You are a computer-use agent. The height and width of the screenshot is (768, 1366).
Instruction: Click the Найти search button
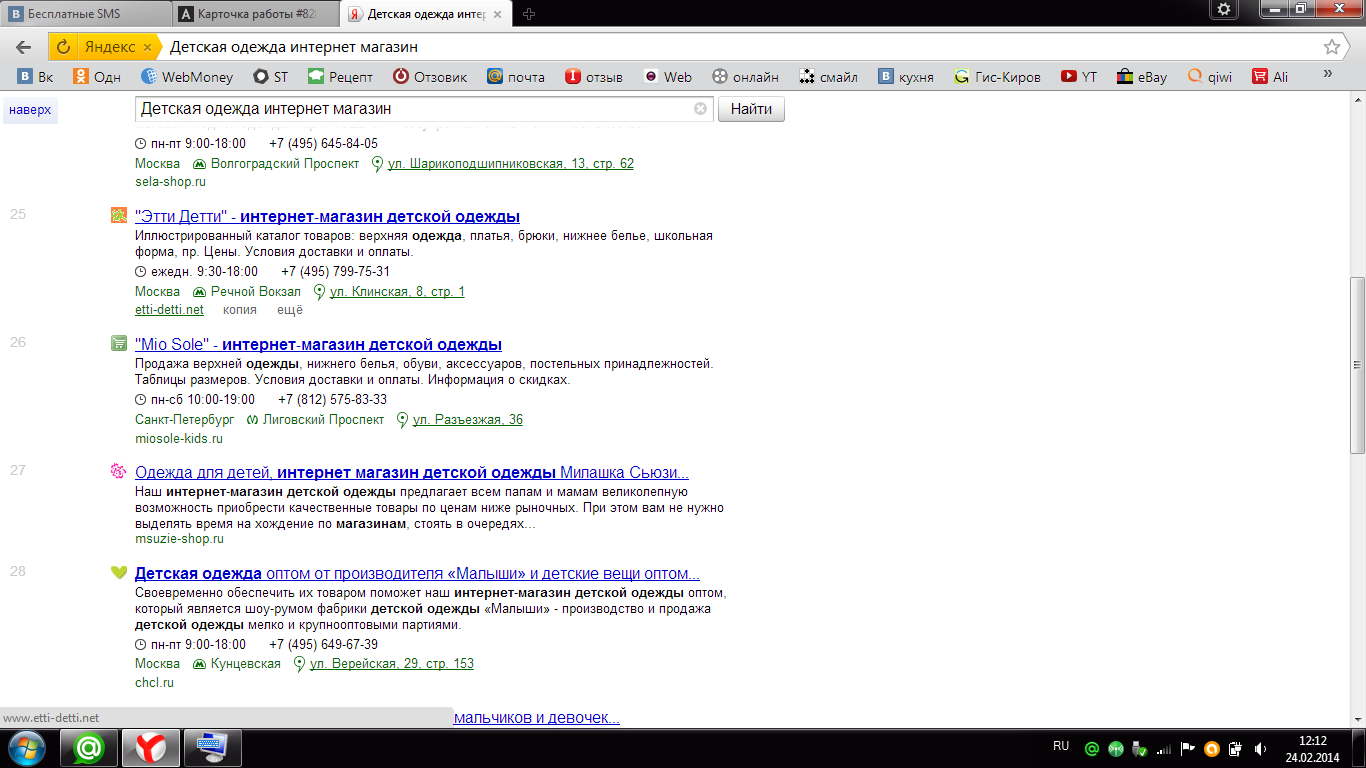click(x=751, y=109)
